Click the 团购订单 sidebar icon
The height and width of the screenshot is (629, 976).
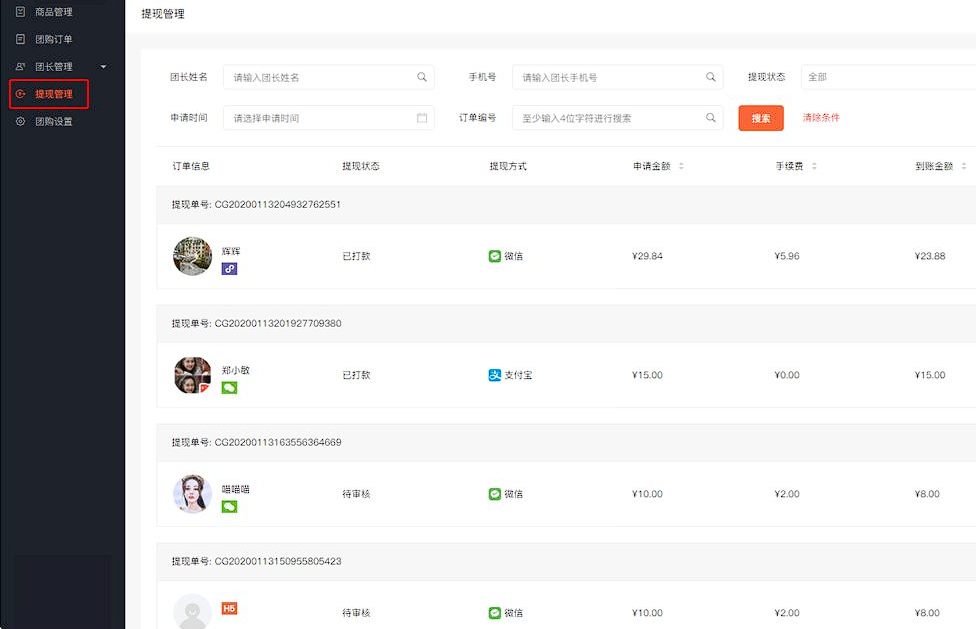(x=21, y=39)
